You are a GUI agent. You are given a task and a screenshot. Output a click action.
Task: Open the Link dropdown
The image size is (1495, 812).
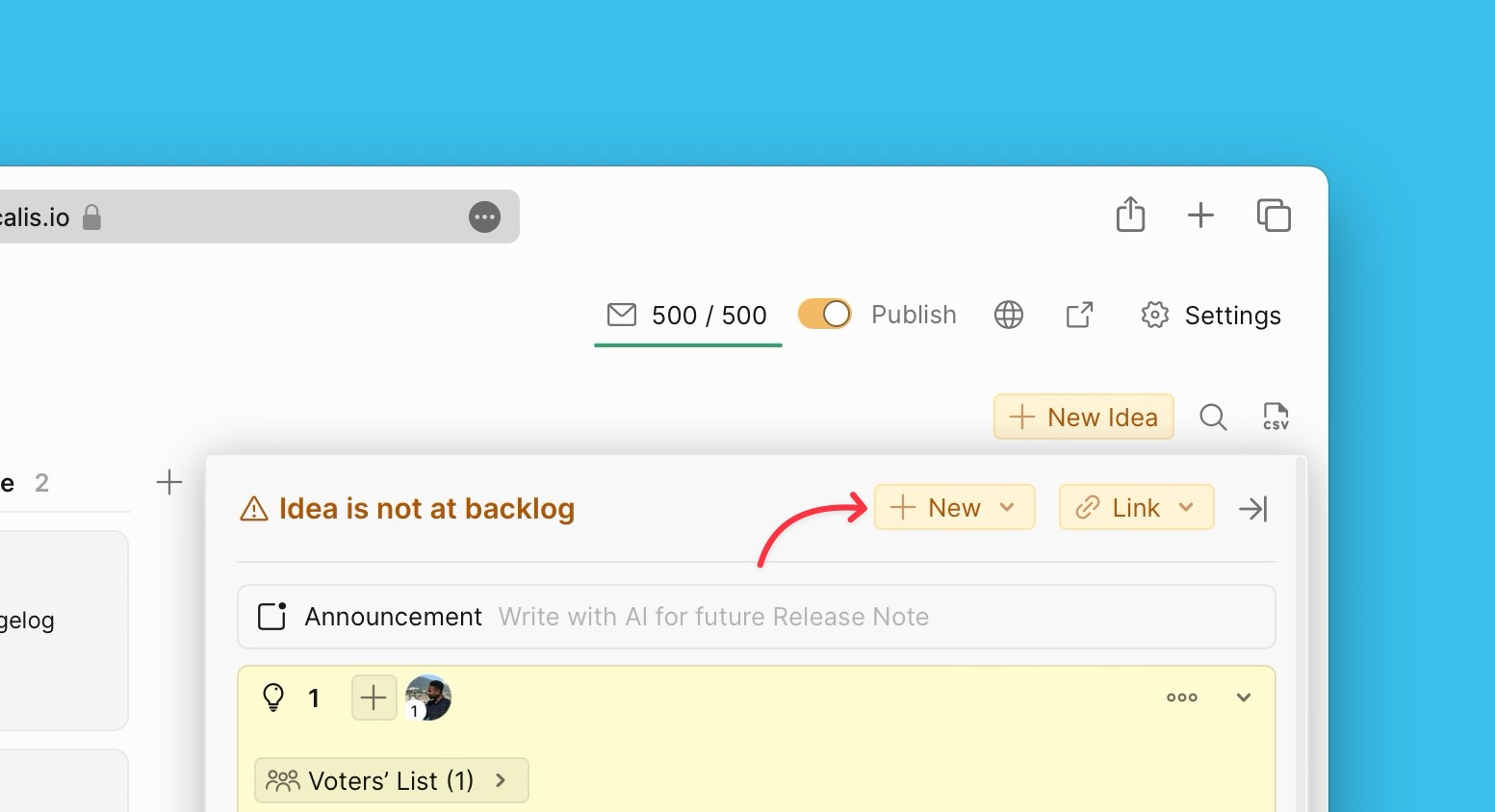click(1136, 507)
